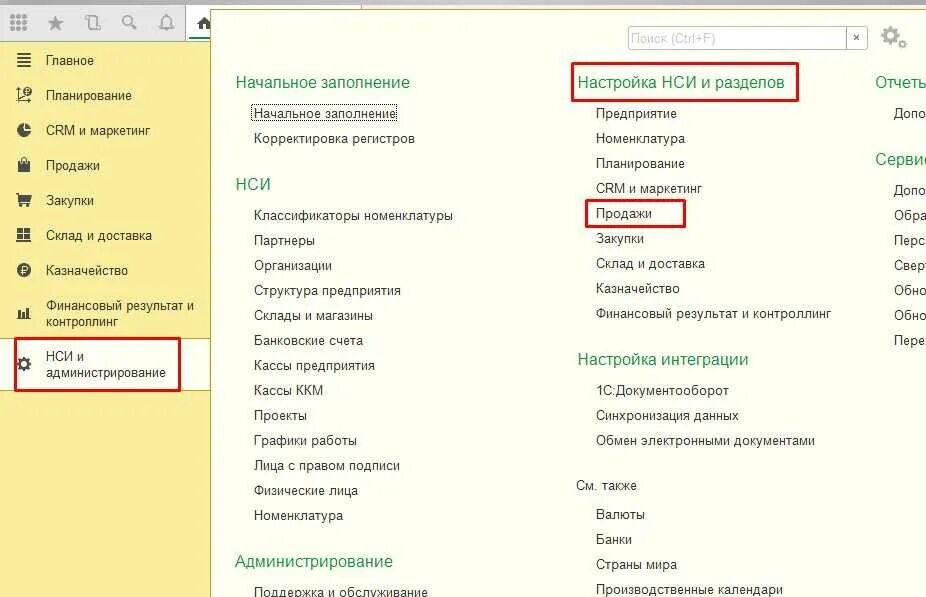The height and width of the screenshot is (597, 926).
Task: Open Обмен электронными документами link
Action: tap(705, 441)
